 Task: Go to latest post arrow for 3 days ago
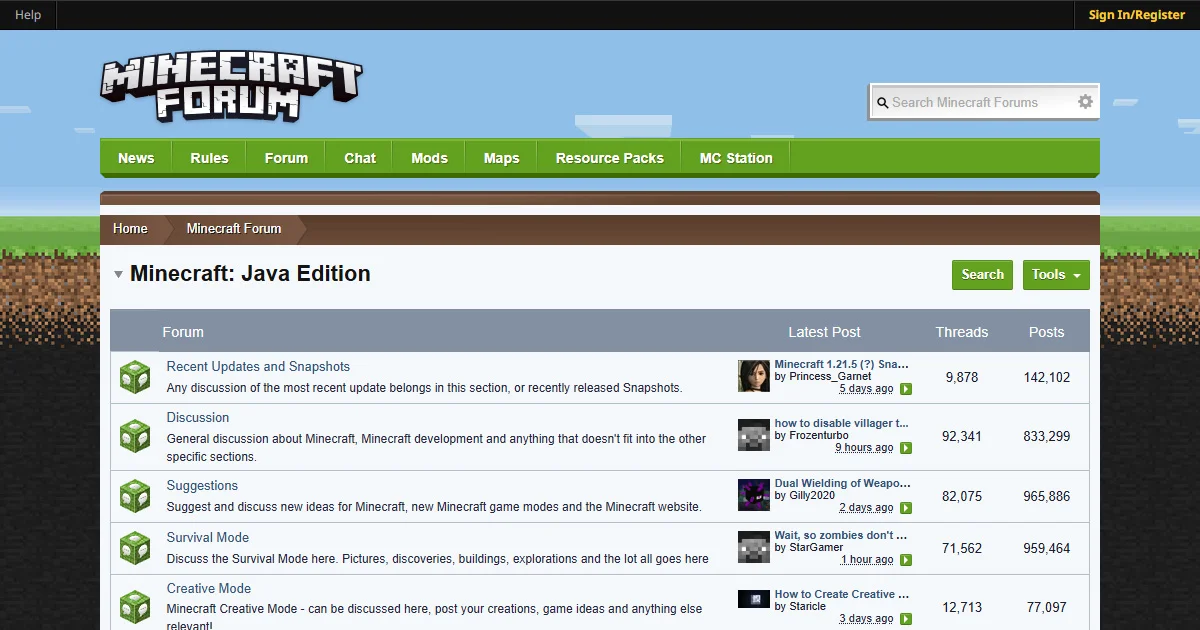point(906,619)
